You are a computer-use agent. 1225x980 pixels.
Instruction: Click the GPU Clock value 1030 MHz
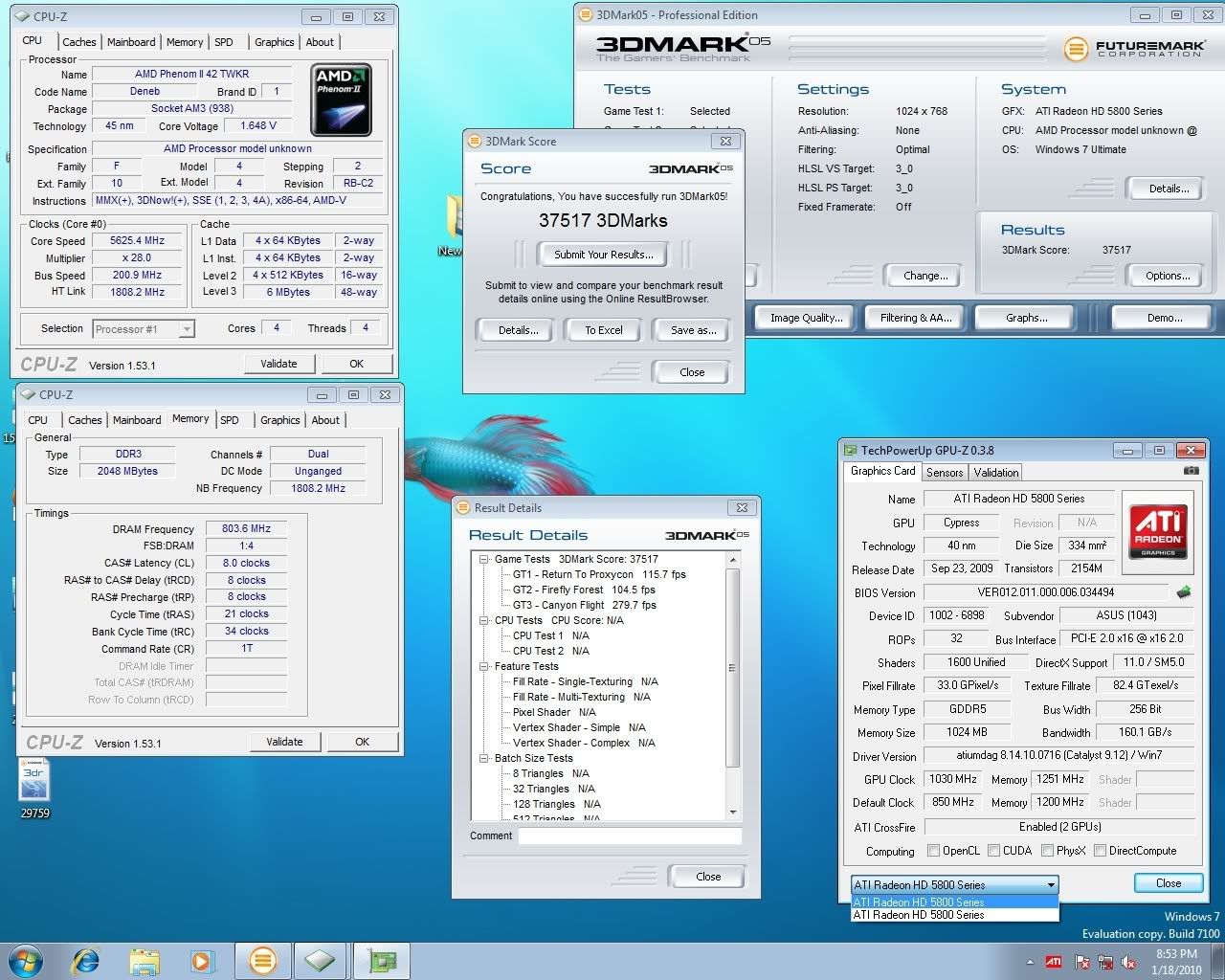[x=952, y=779]
